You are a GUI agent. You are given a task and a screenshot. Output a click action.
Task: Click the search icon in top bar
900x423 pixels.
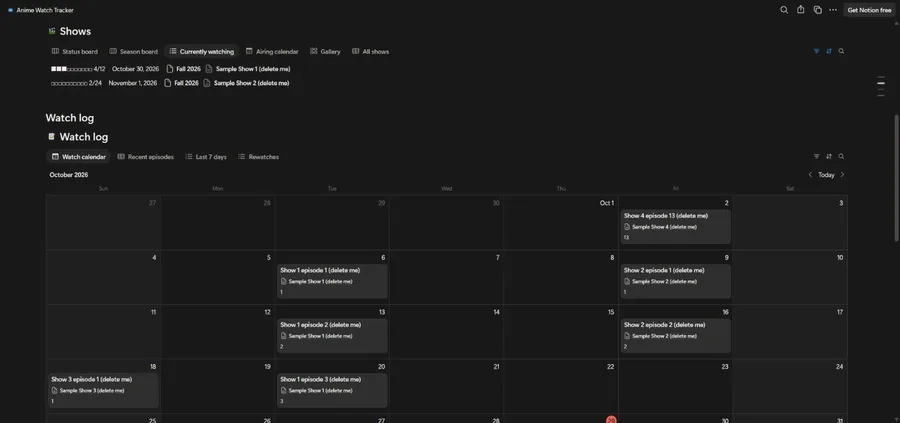click(x=783, y=10)
